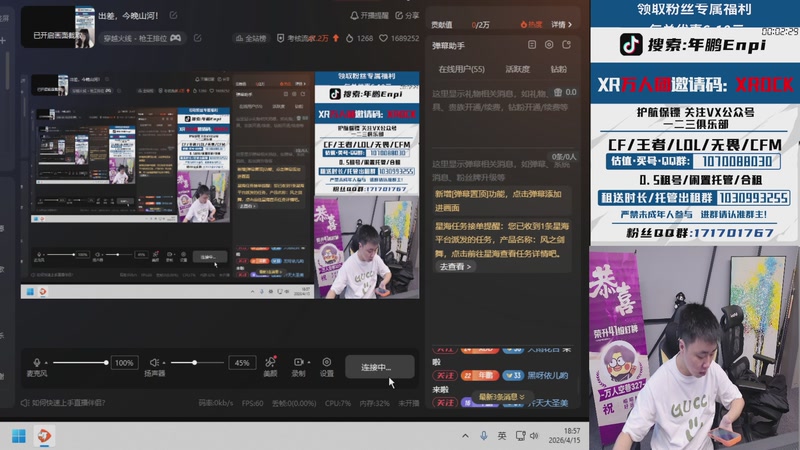Screen dimensions: 800x450
Task: Click the 码率:0kb/s status entry
Action: coord(215,403)
